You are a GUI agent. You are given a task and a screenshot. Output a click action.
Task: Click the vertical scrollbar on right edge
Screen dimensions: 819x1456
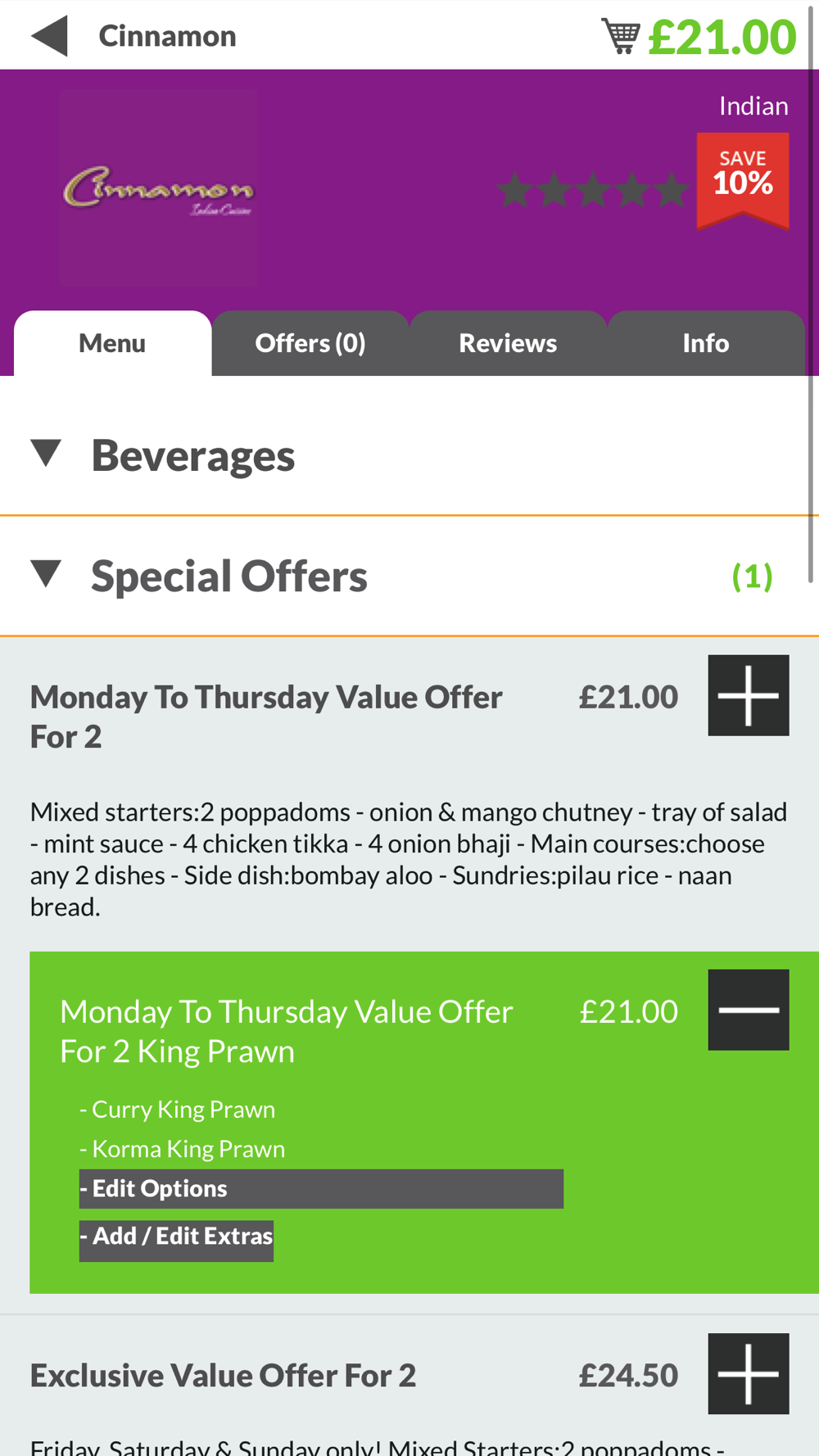811,295
